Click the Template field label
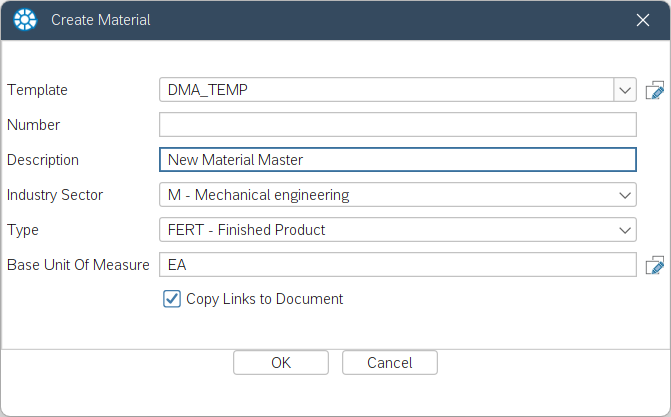The width and height of the screenshot is (671, 417). click(x=38, y=90)
